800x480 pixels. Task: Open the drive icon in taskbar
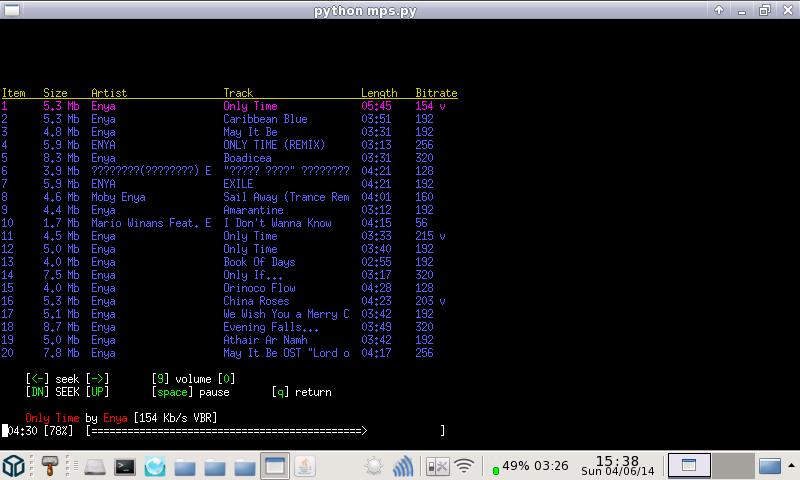click(x=95, y=467)
